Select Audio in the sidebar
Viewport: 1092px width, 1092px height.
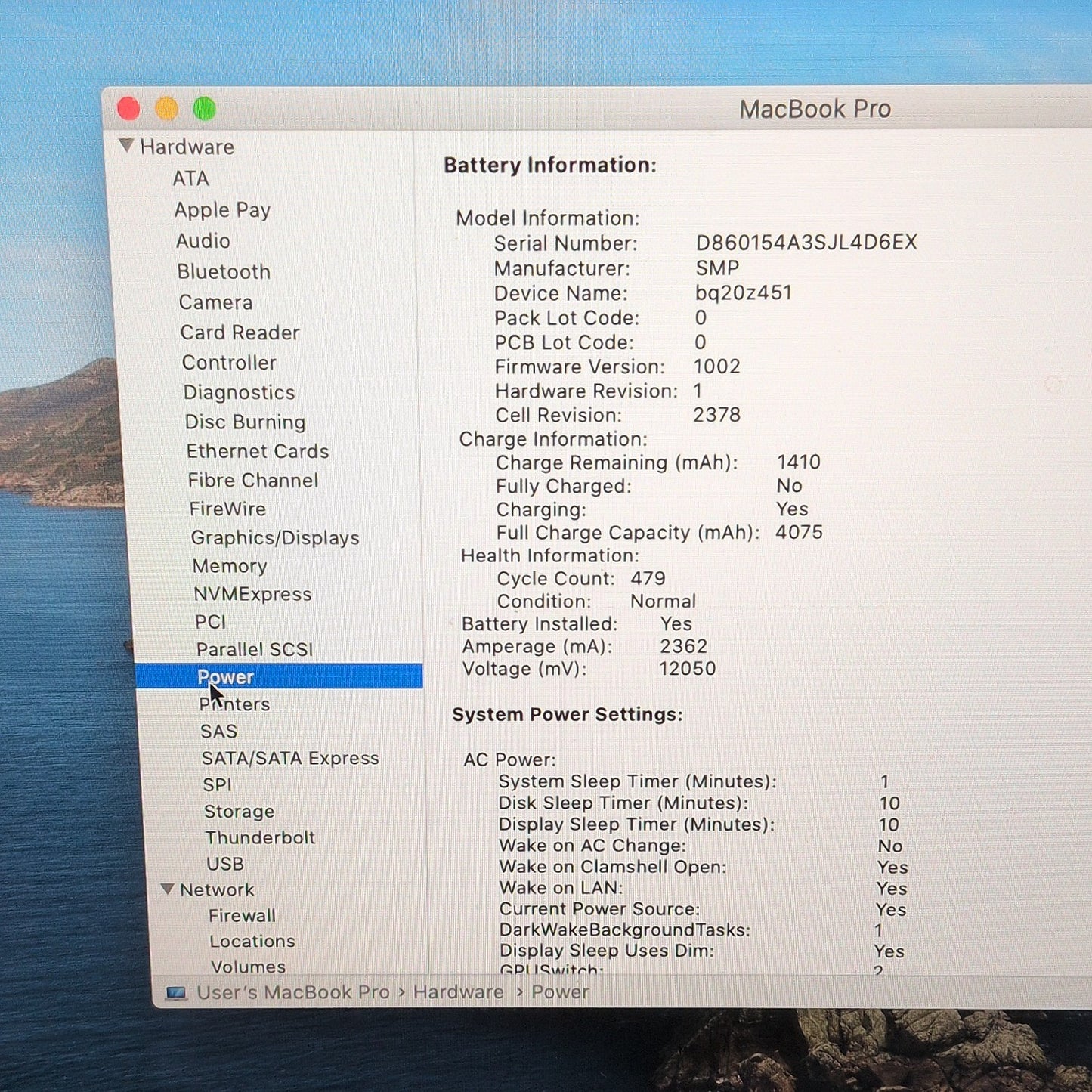pos(203,240)
